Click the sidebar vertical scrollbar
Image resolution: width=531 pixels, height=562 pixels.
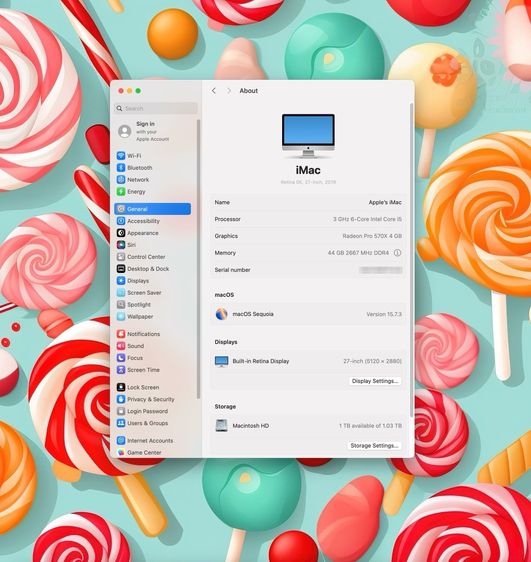tap(198, 259)
